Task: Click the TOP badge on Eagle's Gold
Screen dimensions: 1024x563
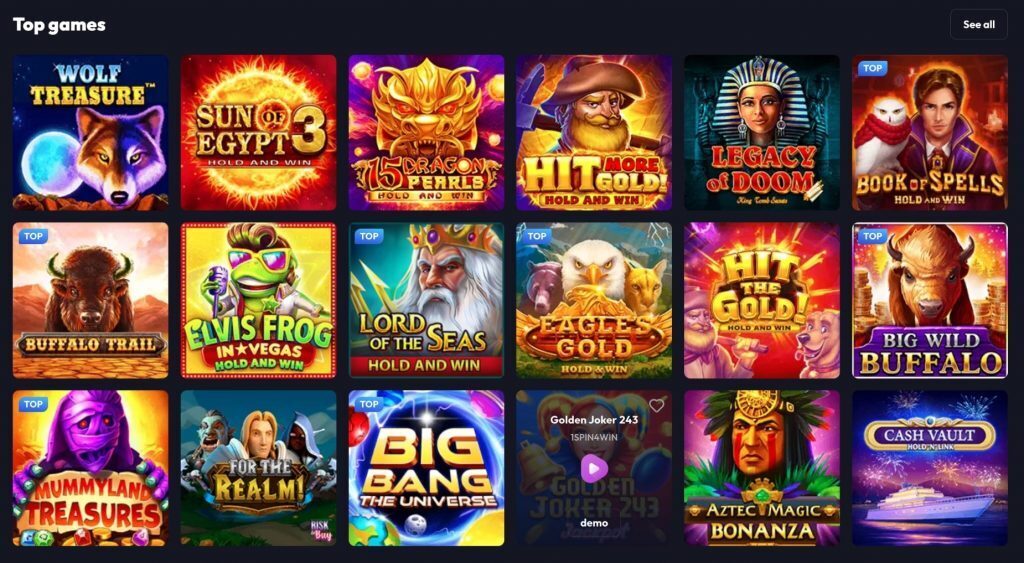Action: [x=537, y=236]
